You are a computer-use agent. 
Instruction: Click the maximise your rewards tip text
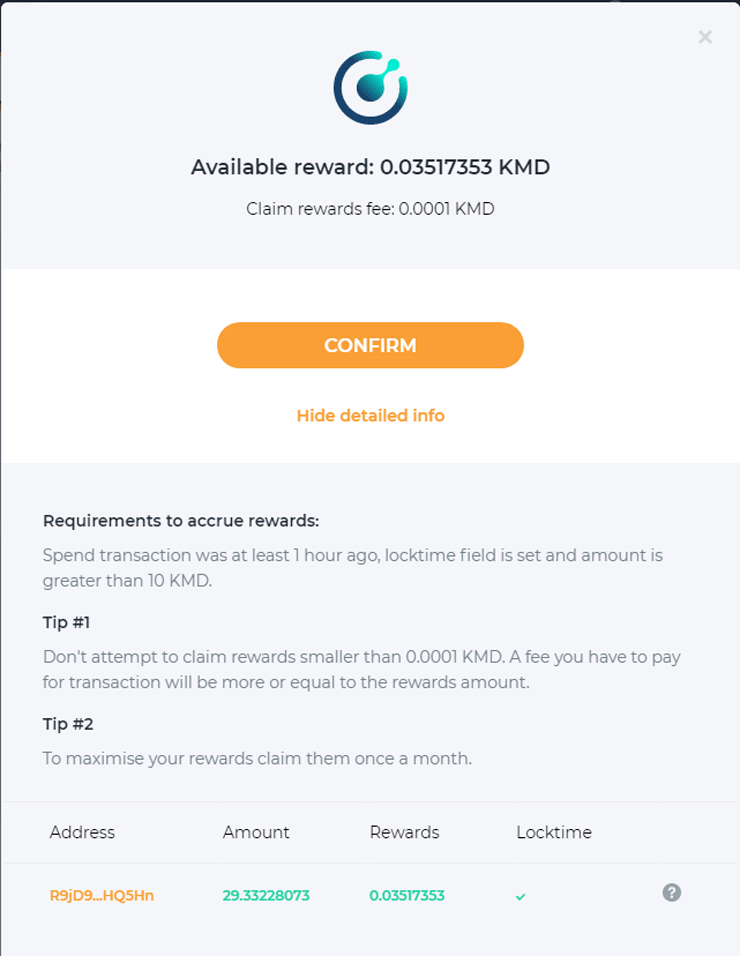(257, 758)
